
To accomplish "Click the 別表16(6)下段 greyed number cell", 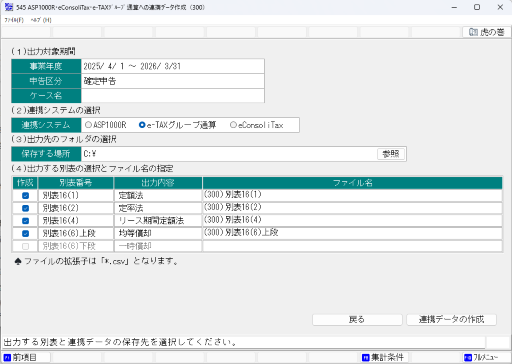I will pyautogui.click(x=76, y=246).
